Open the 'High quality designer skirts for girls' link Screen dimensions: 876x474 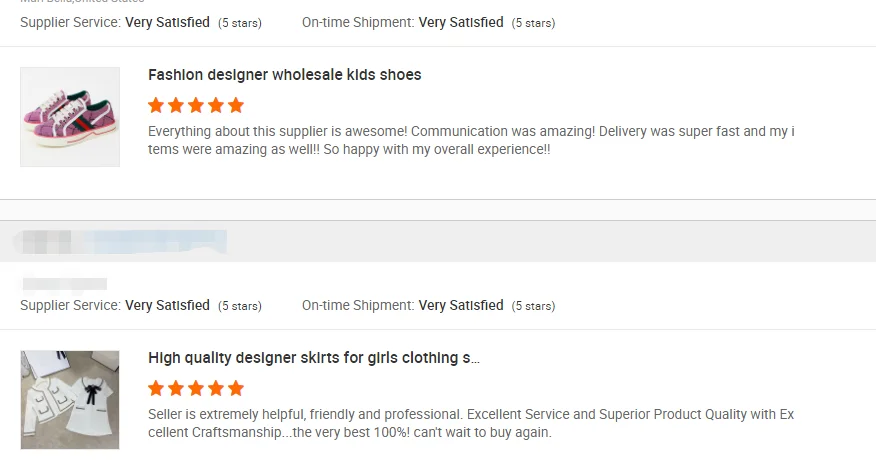[314, 358]
